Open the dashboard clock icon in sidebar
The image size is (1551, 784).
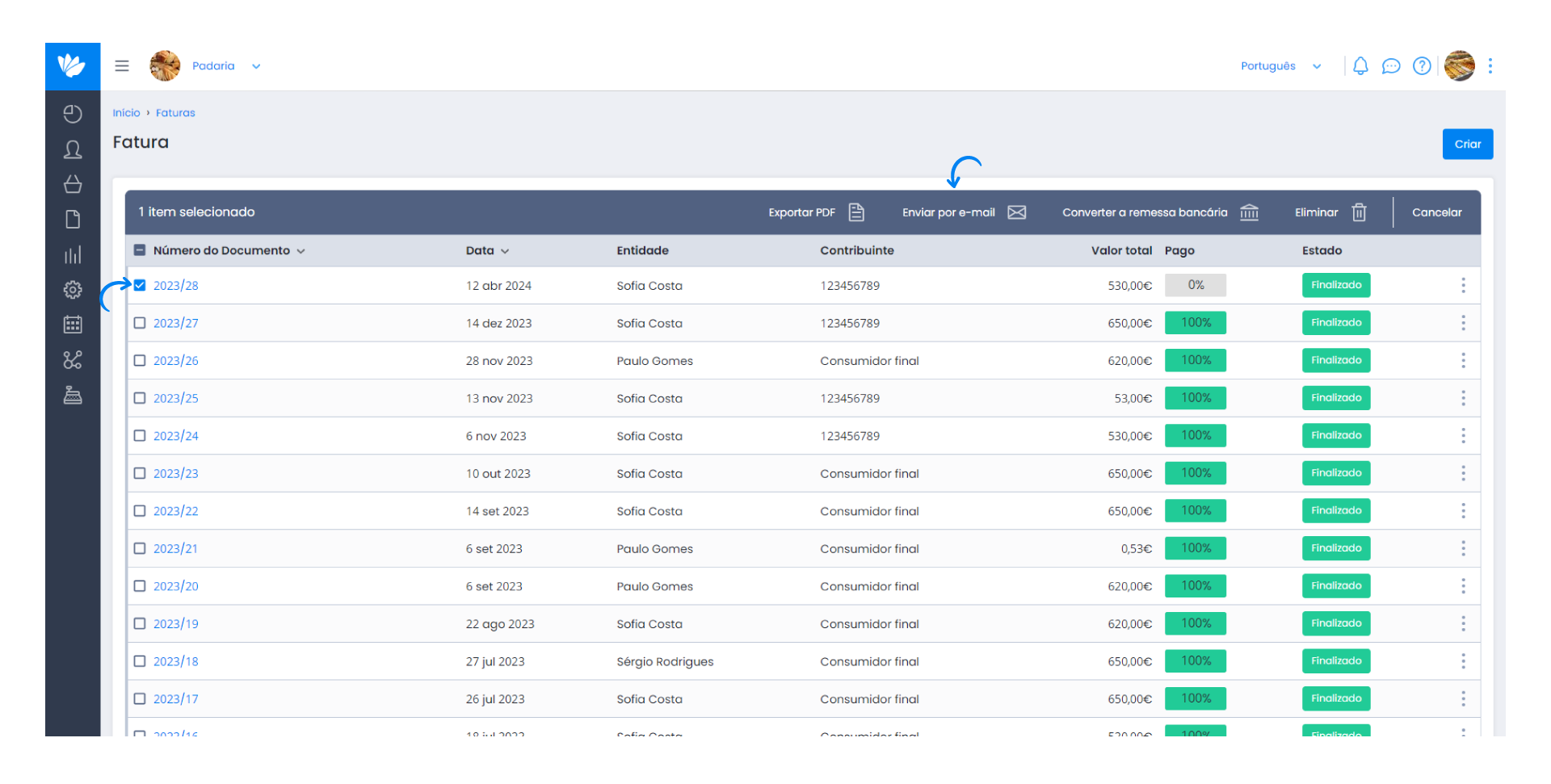pos(73,114)
